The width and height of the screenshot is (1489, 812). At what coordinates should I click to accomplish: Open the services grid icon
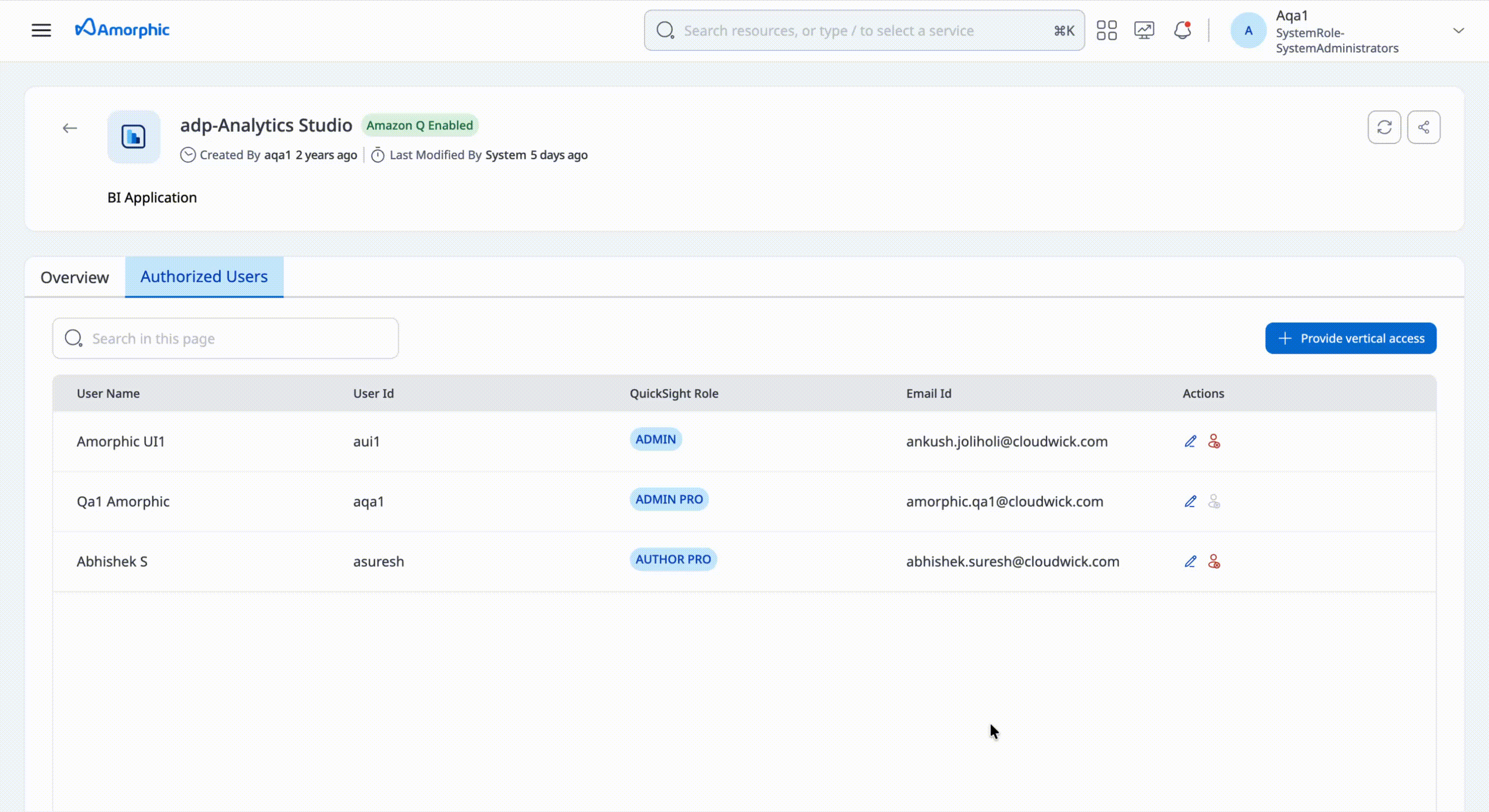click(x=1106, y=31)
